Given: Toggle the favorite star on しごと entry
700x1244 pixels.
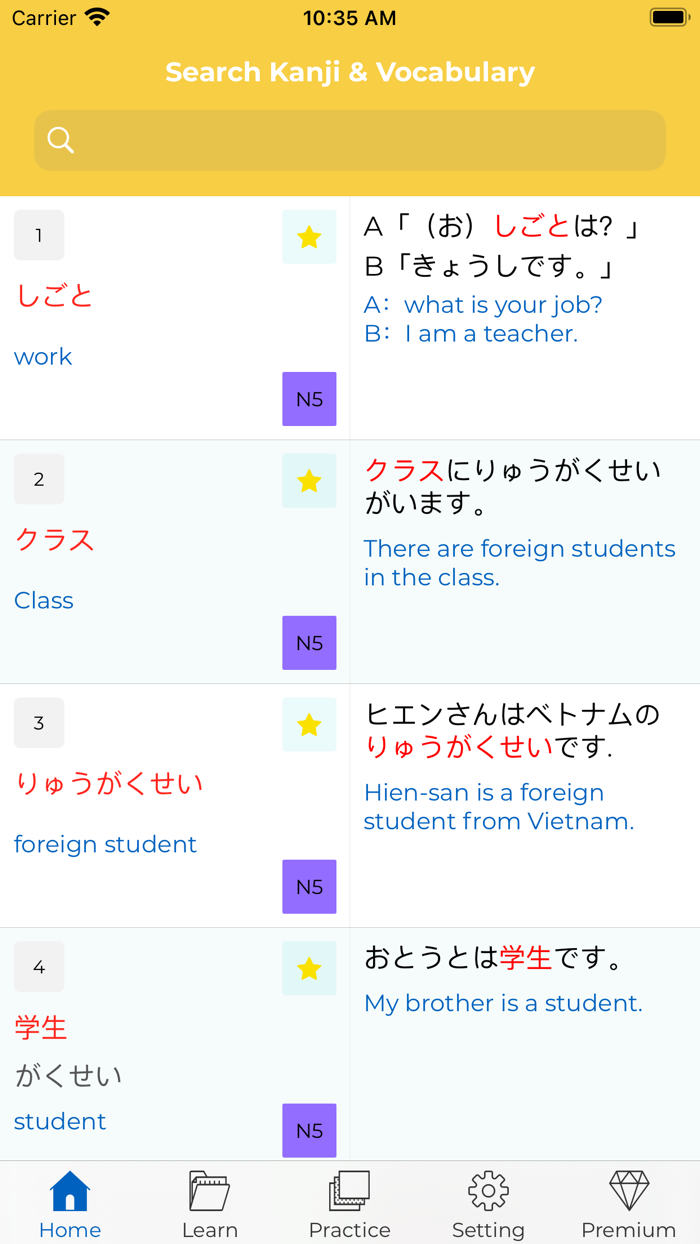Looking at the screenshot, I should pyautogui.click(x=309, y=237).
